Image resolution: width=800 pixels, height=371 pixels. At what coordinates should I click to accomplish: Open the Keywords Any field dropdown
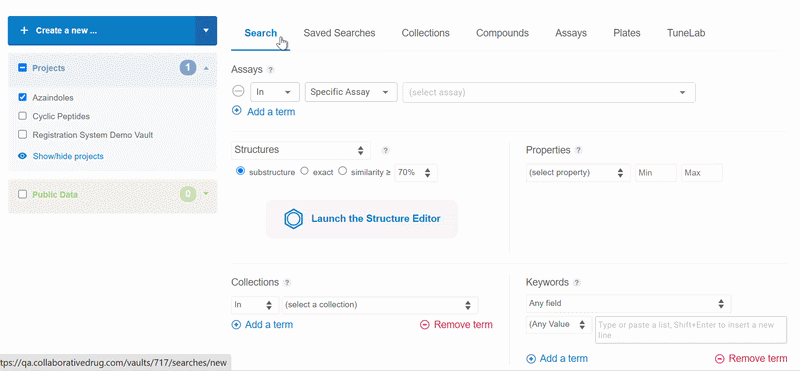coord(628,304)
